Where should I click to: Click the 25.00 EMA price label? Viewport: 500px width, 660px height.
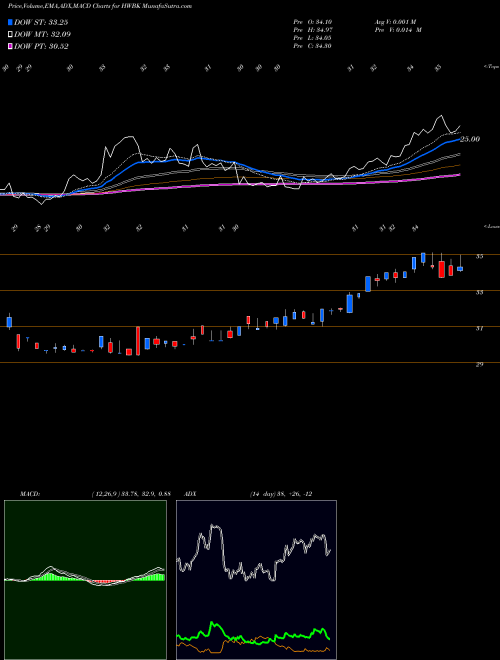[x=470, y=139]
